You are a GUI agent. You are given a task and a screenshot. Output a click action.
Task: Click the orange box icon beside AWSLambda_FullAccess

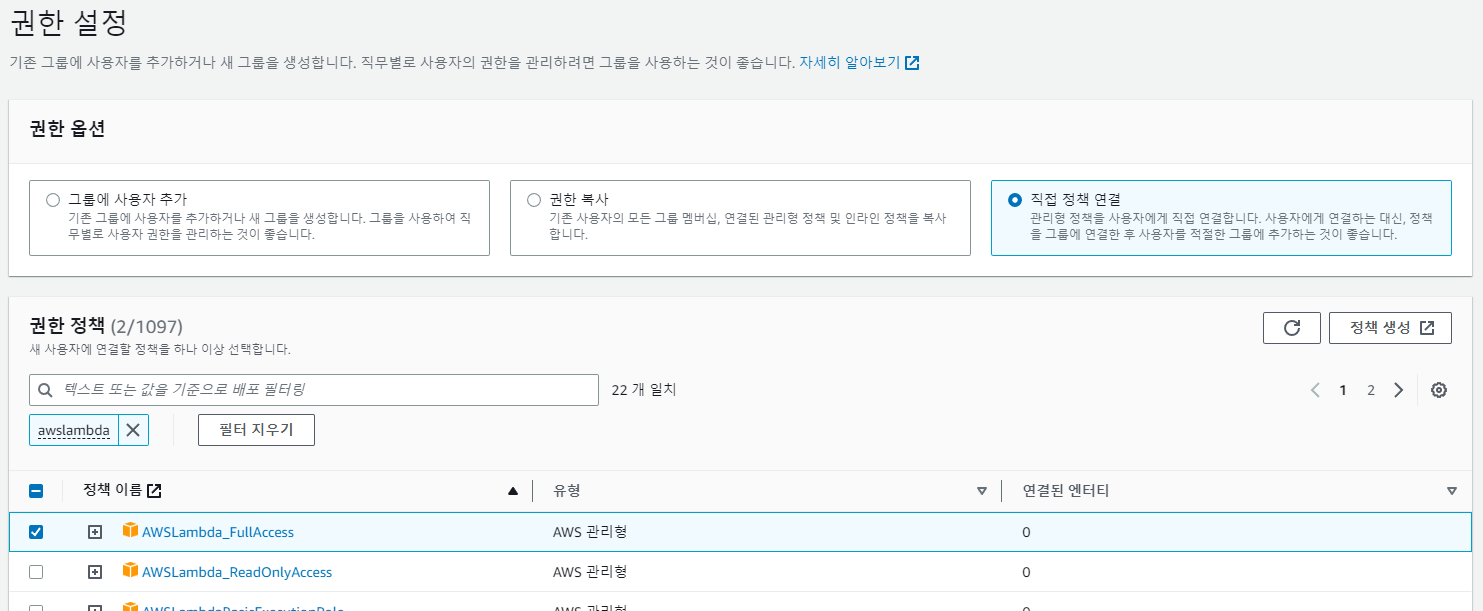[130, 531]
